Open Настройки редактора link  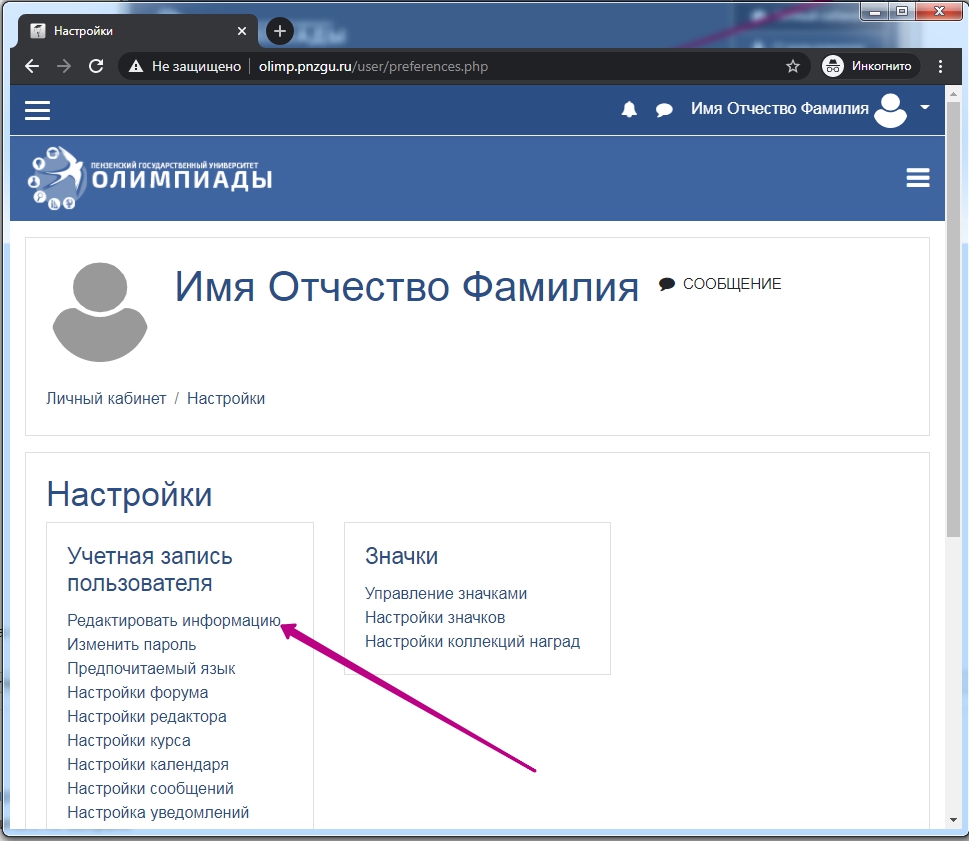click(x=147, y=717)
